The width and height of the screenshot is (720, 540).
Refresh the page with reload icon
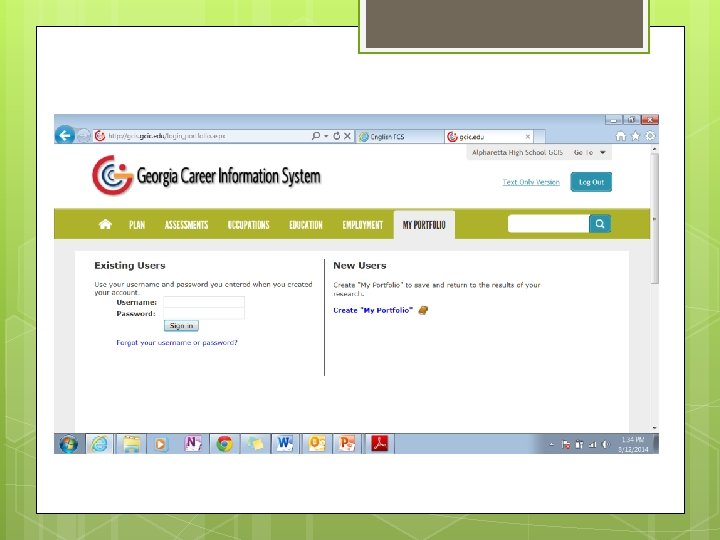tap(337, 136)
